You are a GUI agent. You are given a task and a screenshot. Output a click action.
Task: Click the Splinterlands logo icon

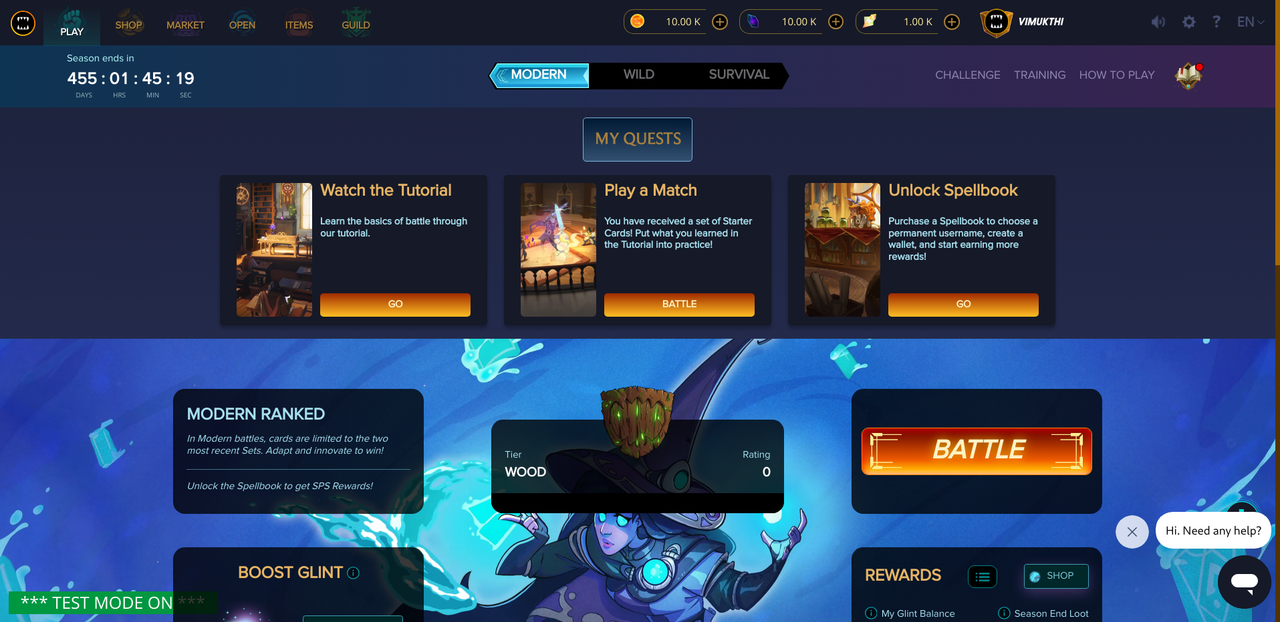(22, 22)
